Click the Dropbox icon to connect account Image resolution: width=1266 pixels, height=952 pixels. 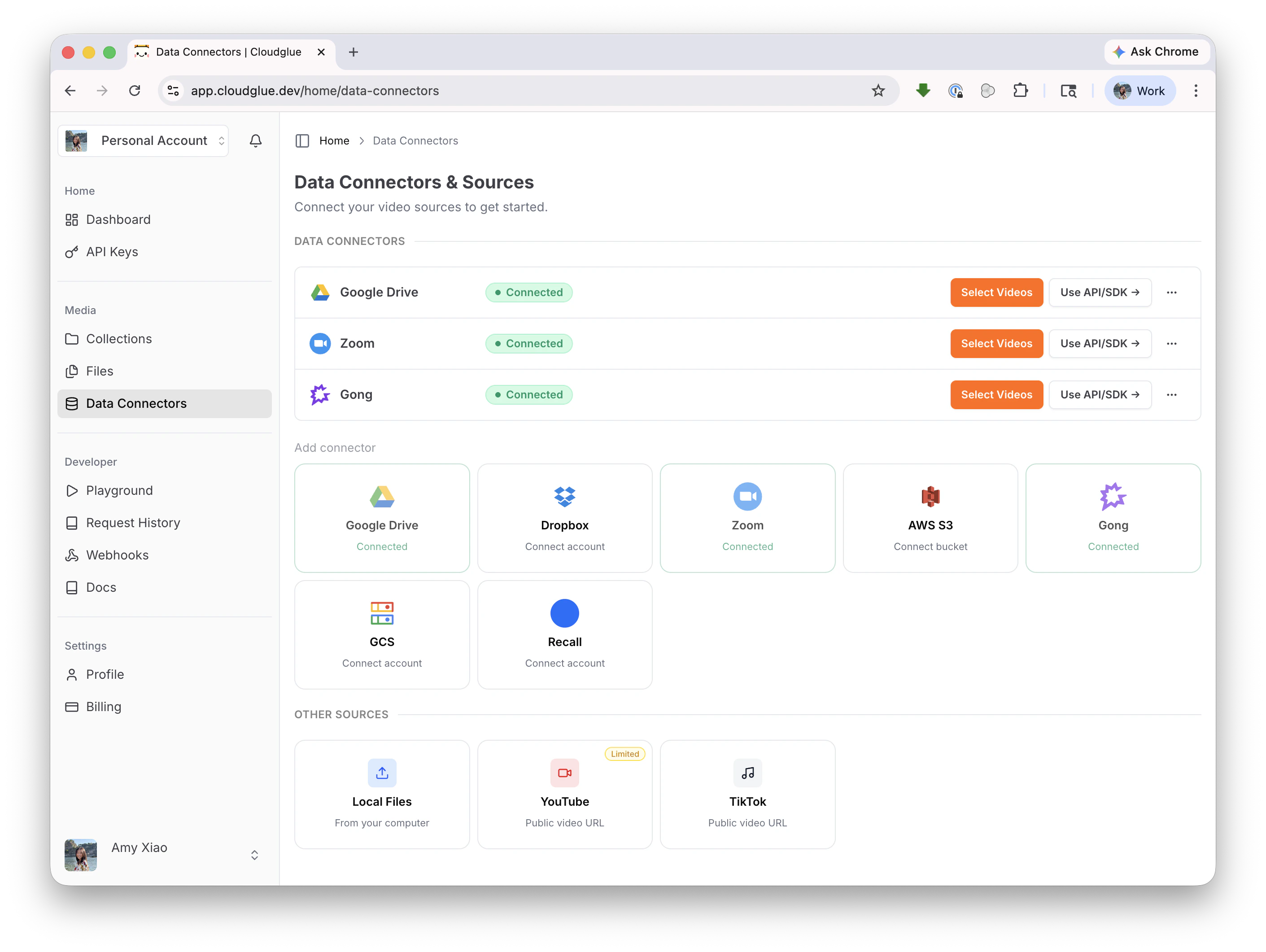click(564, 496)
